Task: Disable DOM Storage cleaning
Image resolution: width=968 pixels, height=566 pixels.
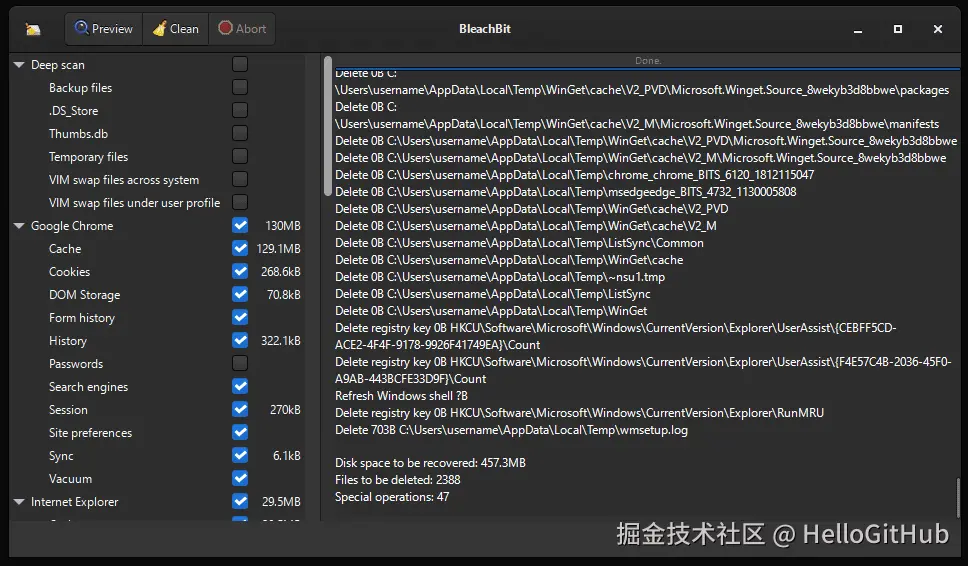Action: click(240, 294)
